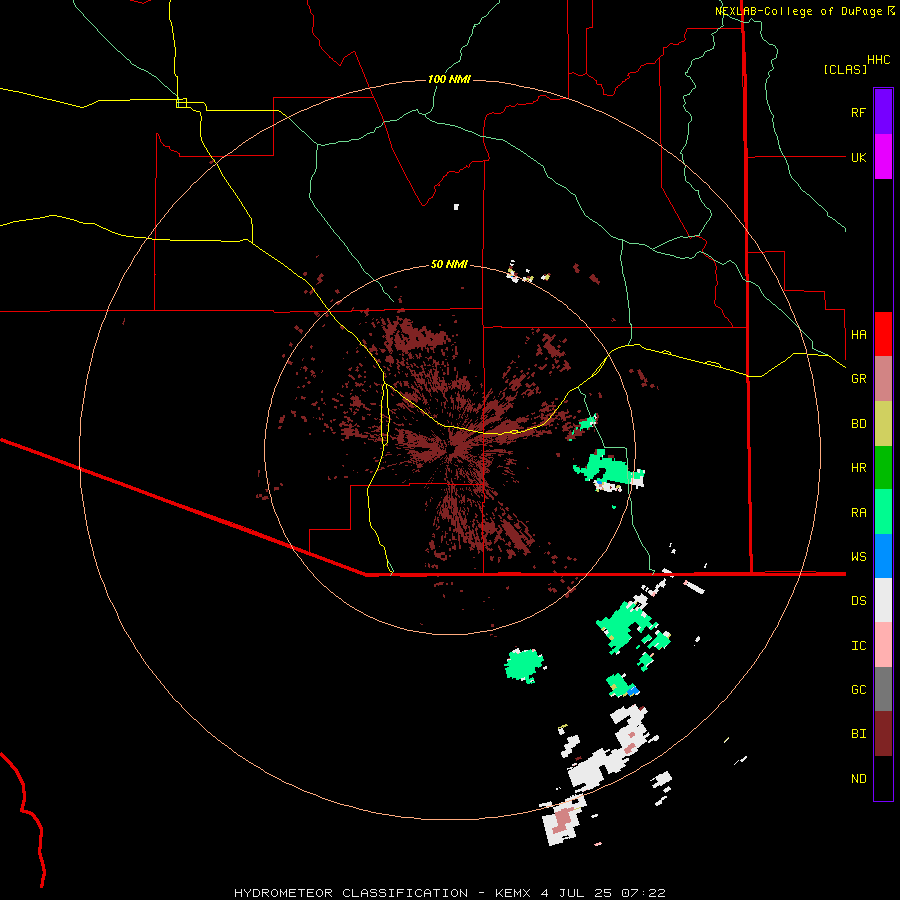Click the 50 NMI range ring label
900x900 pixels.
(x=449, y=264)
